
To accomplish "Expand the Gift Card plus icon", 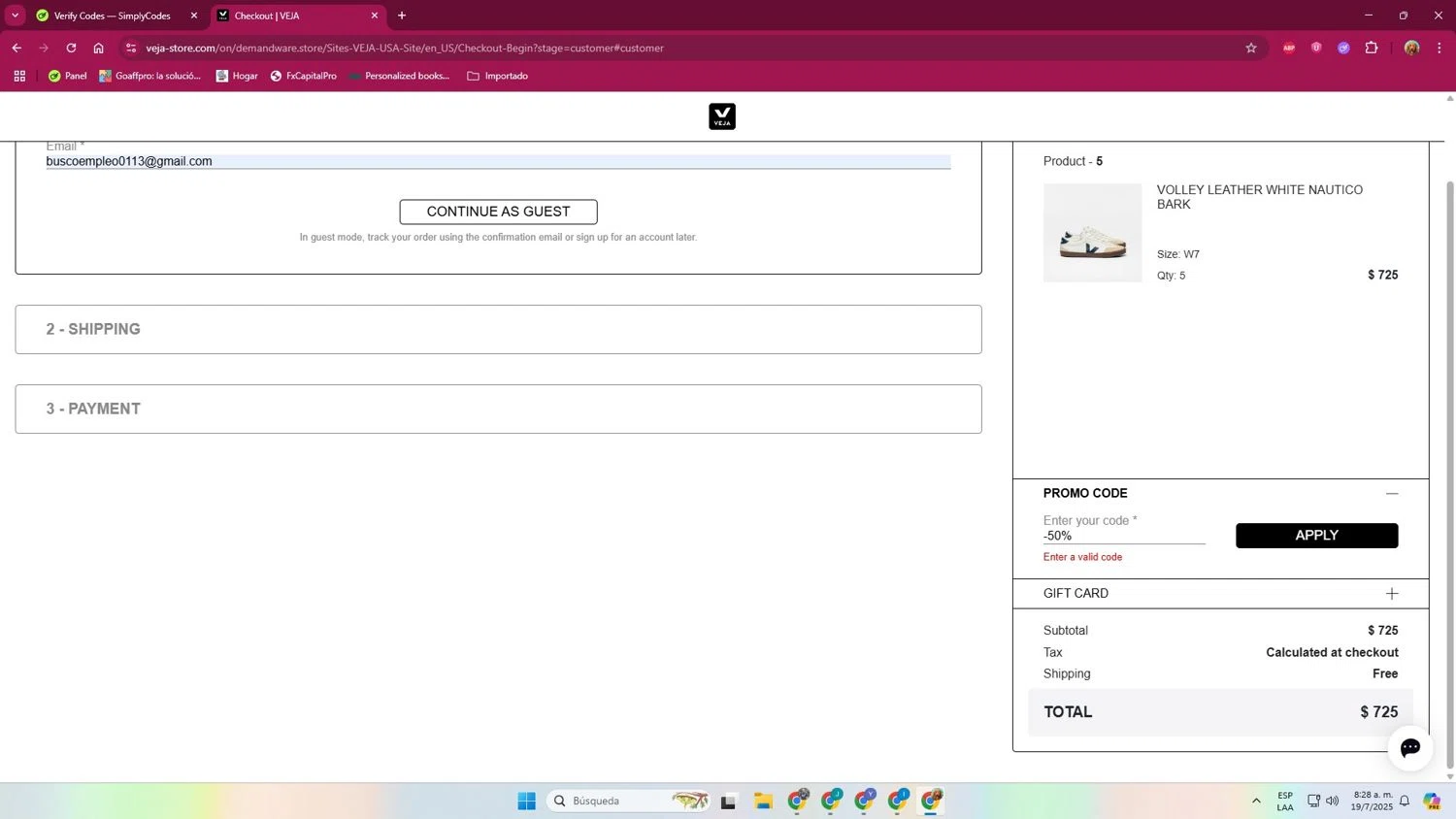I will [1392, 593].
